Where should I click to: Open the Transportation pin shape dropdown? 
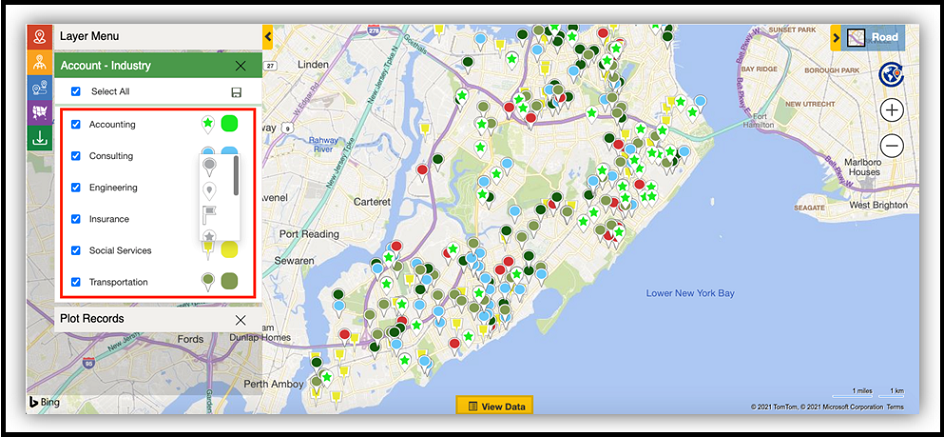208,282
